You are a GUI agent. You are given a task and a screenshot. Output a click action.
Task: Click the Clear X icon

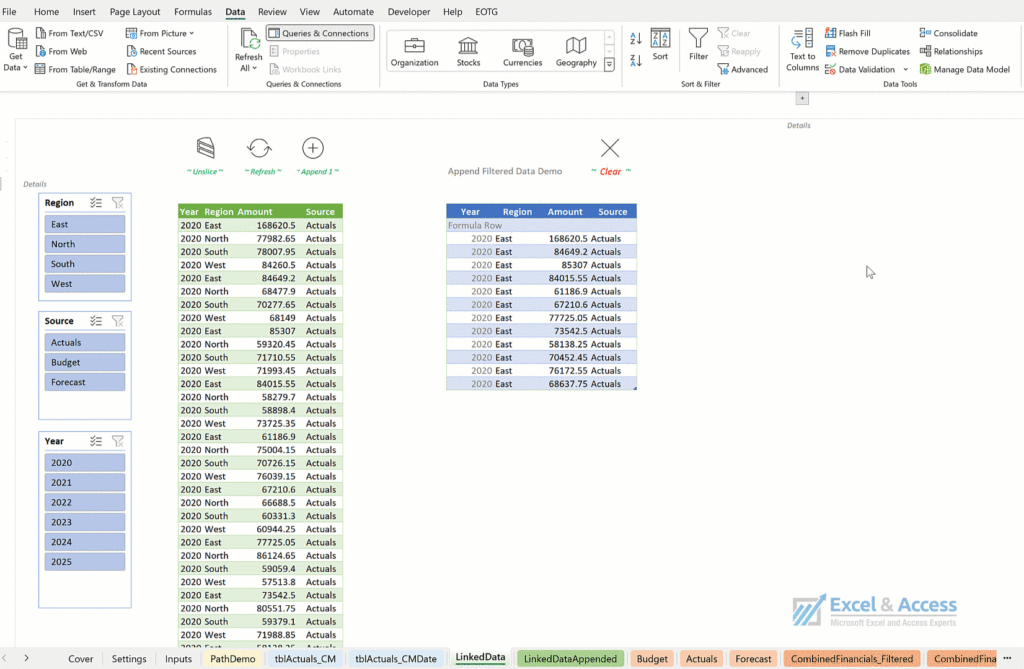[610, 149]
